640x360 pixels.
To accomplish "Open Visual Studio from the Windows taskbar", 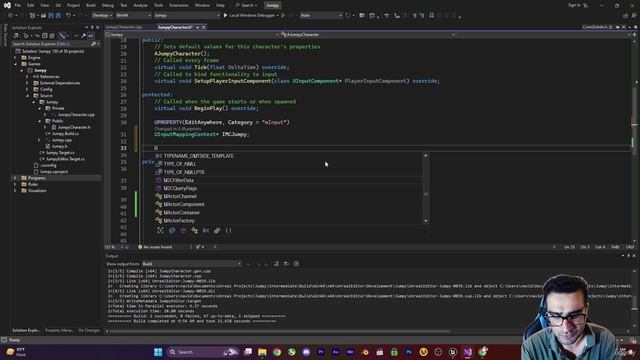I will [468, 352].
